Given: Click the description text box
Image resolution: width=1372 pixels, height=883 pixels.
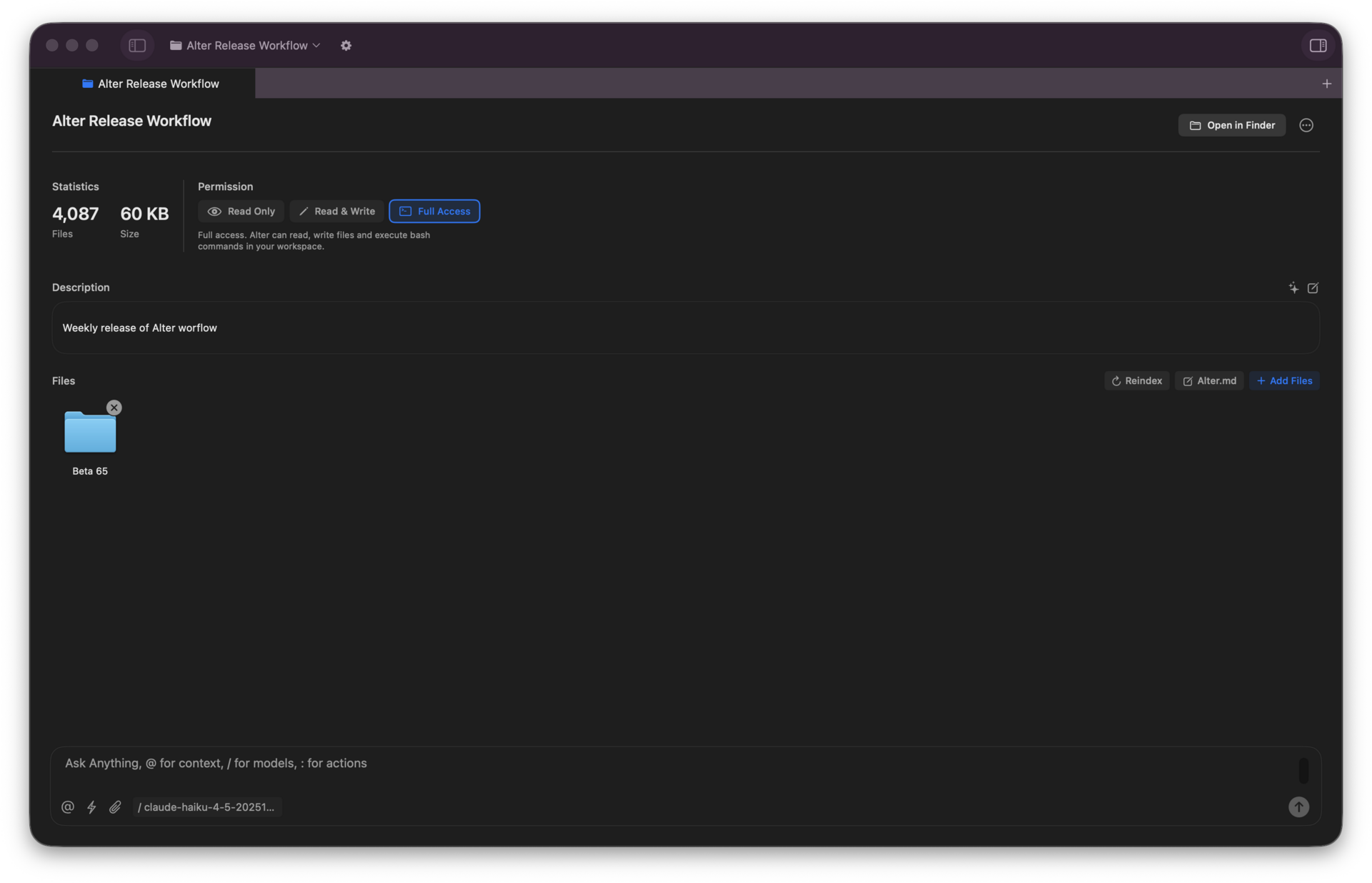Looking at the screenshot, I should pos(685,327).
